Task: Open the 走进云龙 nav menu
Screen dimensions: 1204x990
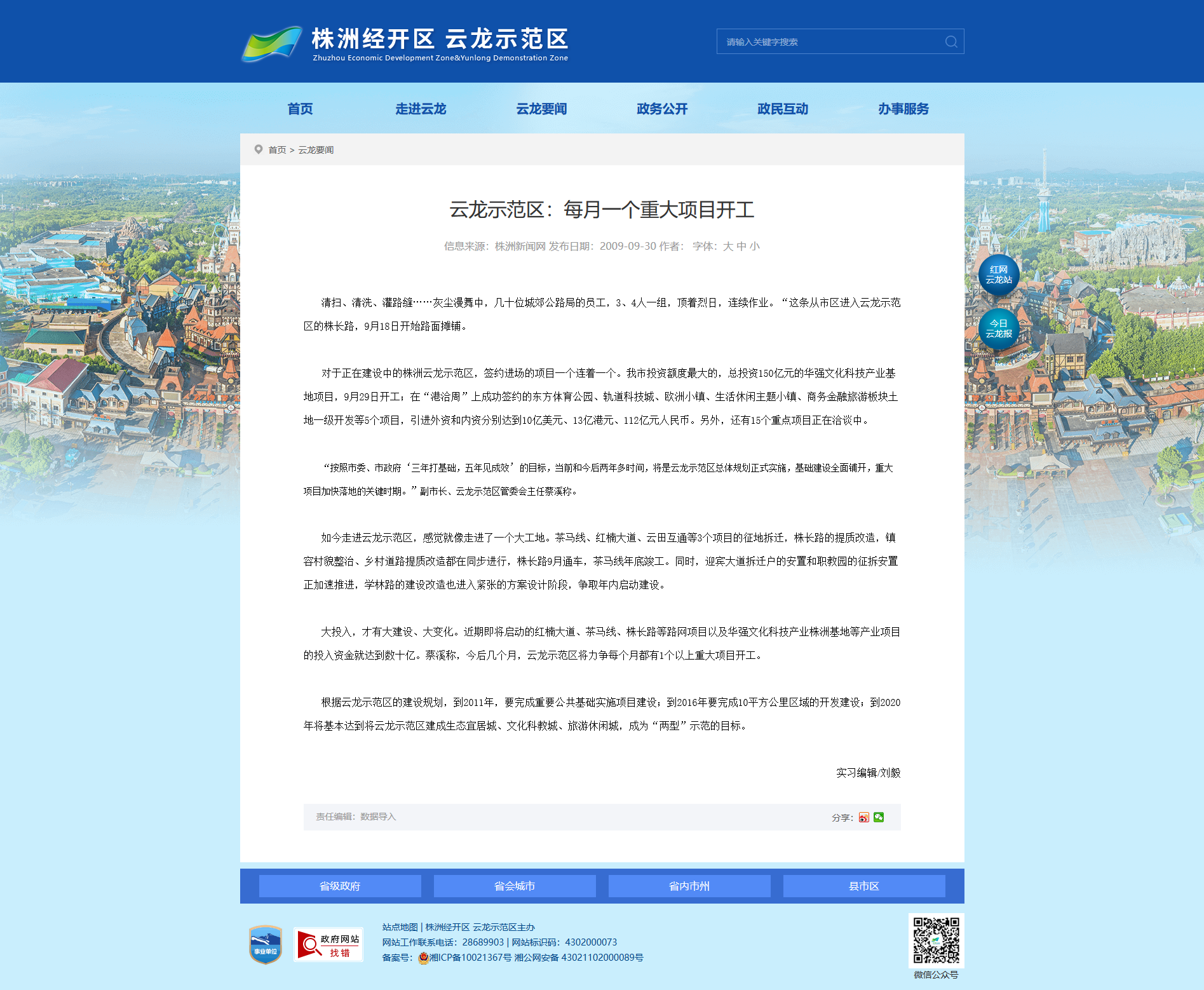Action: click(x=421, y=109)
